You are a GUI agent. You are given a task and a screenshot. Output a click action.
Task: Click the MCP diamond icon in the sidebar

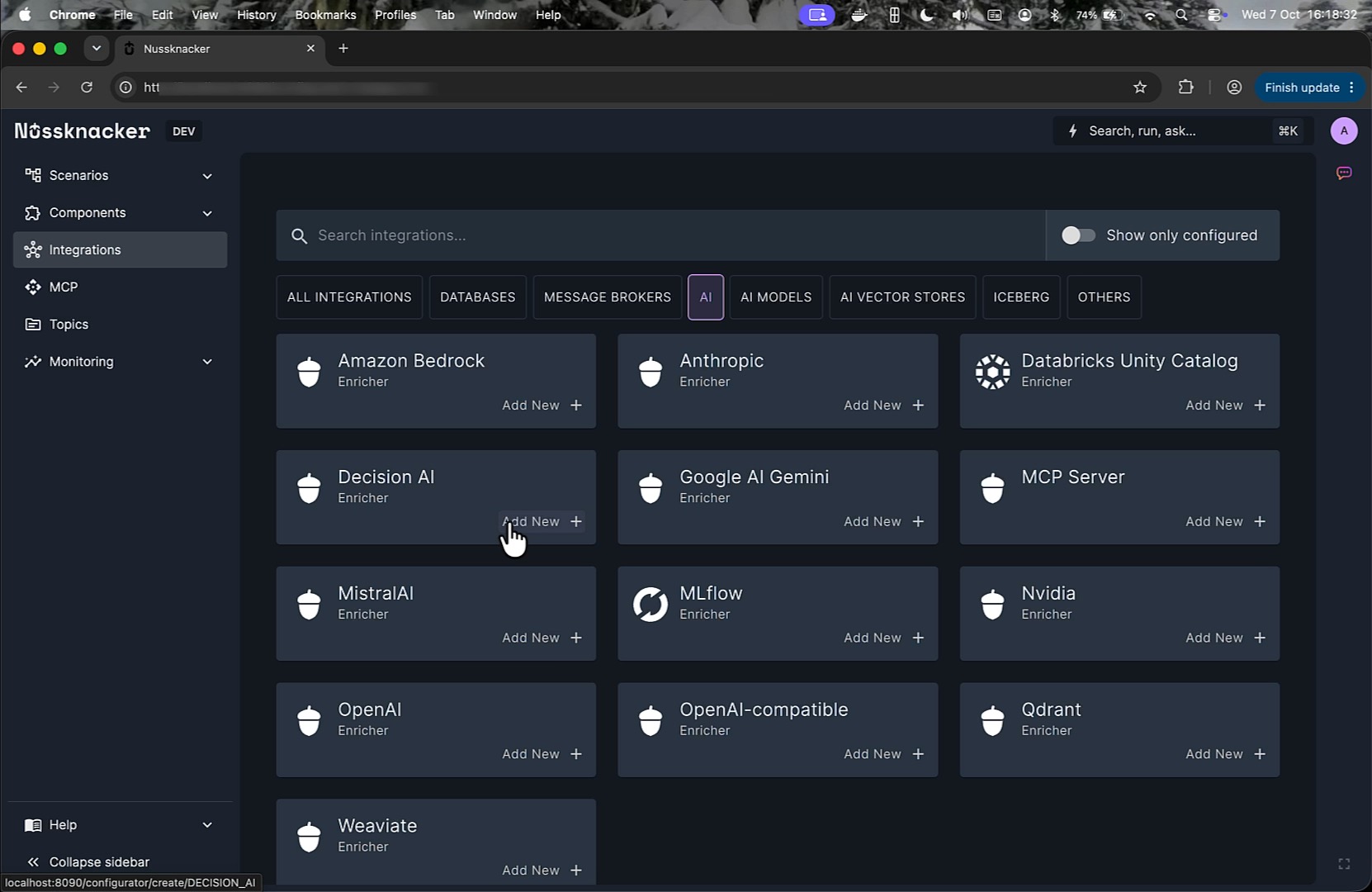[x=33, y=287]
